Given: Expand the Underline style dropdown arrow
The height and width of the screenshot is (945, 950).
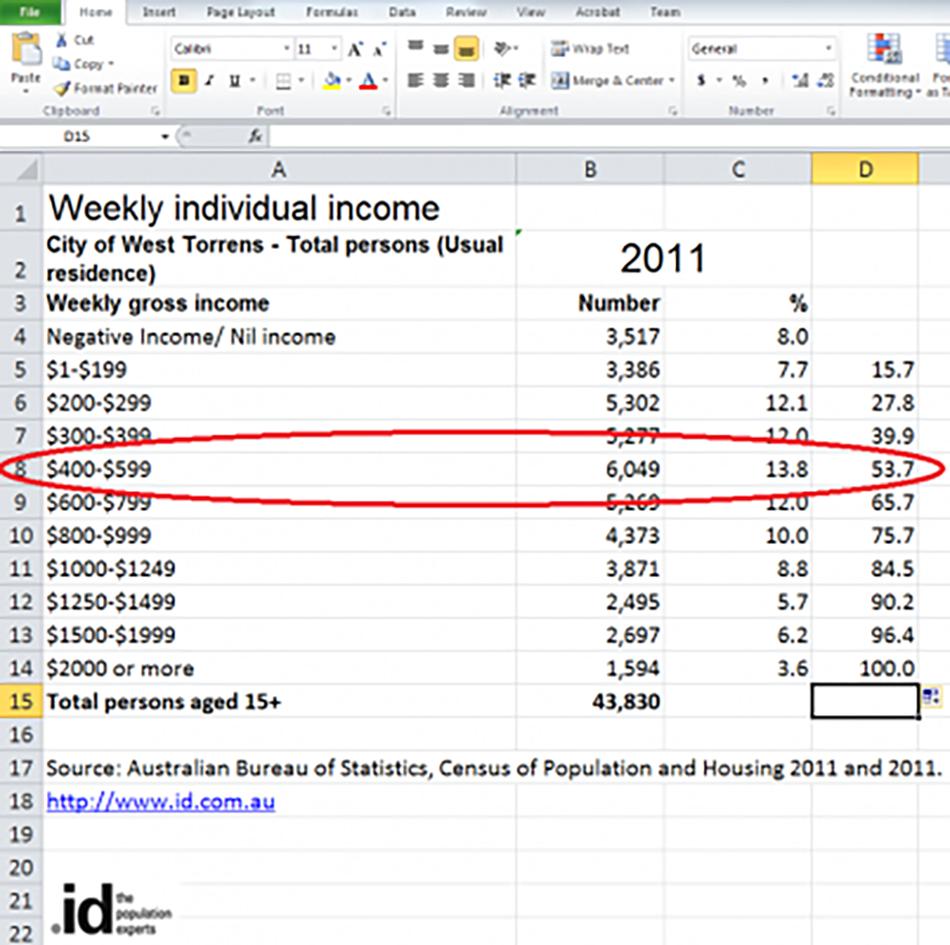Looking at the screenshot, I should (x=252, y=81).
